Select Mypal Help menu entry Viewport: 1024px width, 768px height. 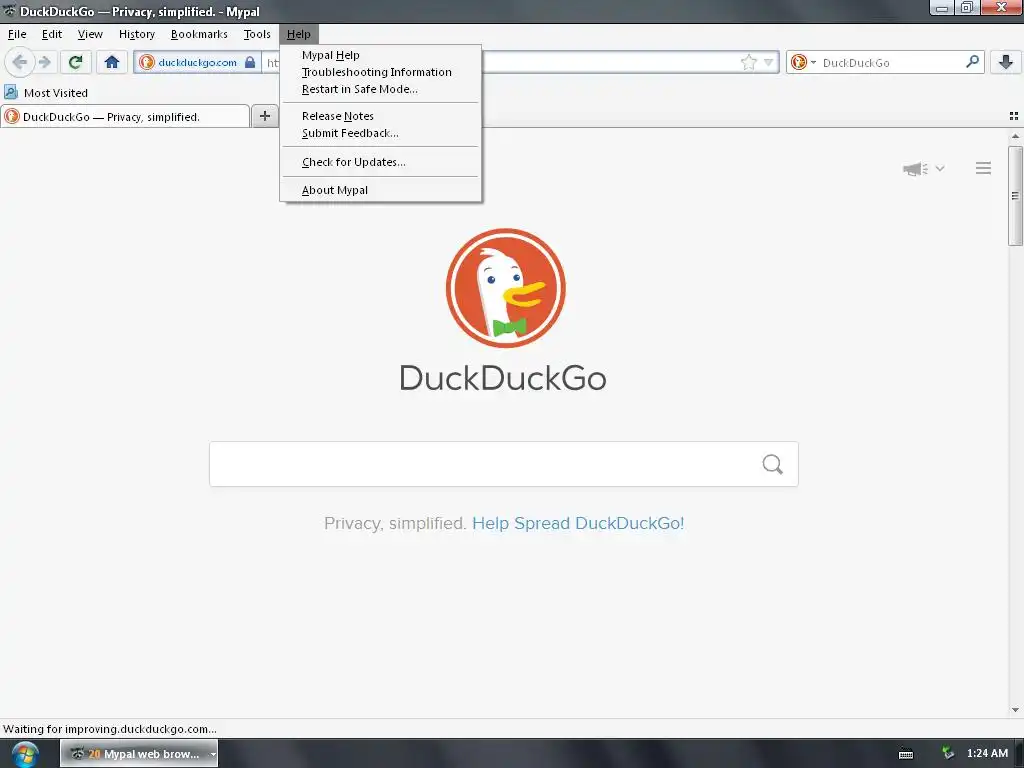381,55
